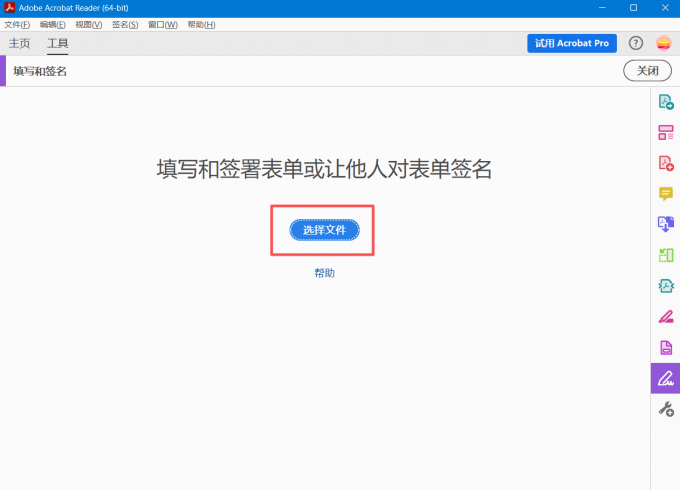Open the Create PDF tool in sidebar
Screen dimensions: 680x490
tap(666, 102)
